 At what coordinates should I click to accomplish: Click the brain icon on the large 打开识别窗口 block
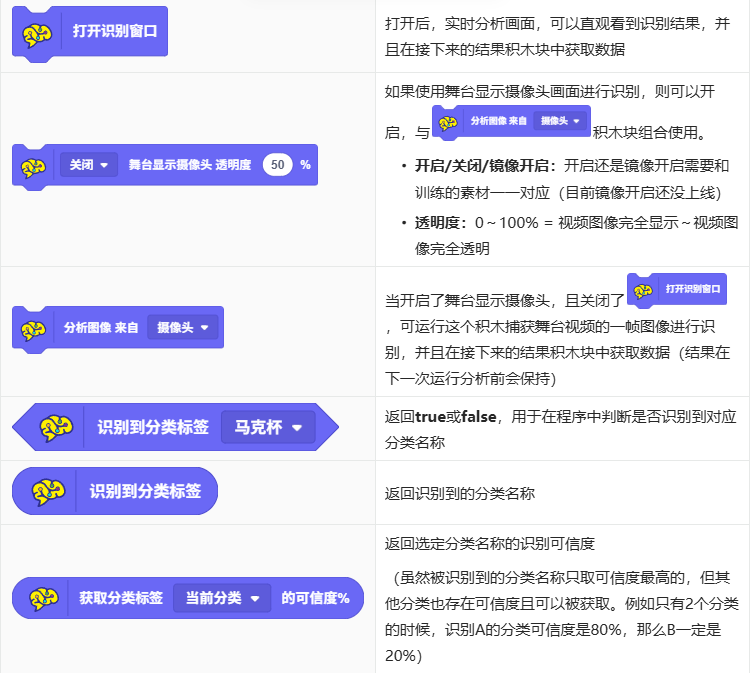click(38, 33)
